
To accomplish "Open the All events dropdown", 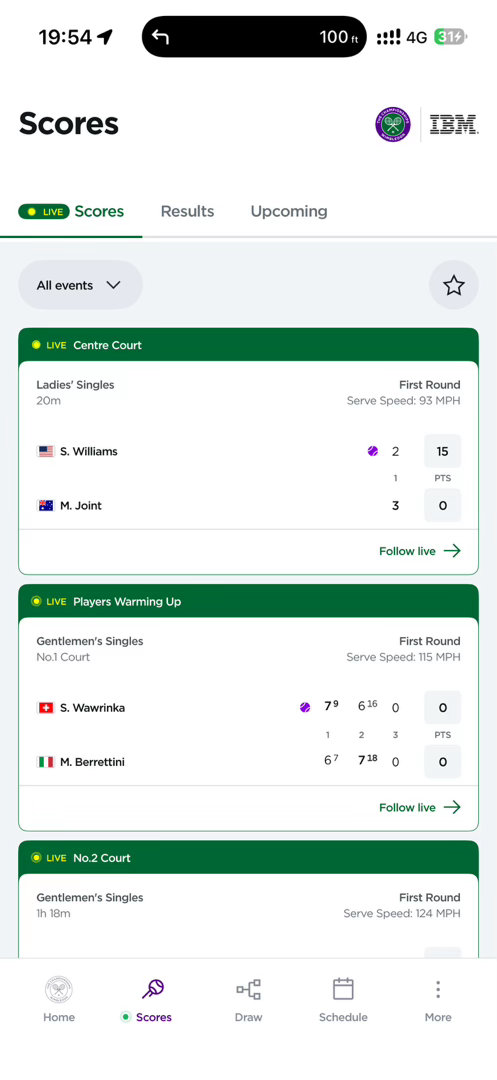I will pyautogui.click(x=80, y=285).
